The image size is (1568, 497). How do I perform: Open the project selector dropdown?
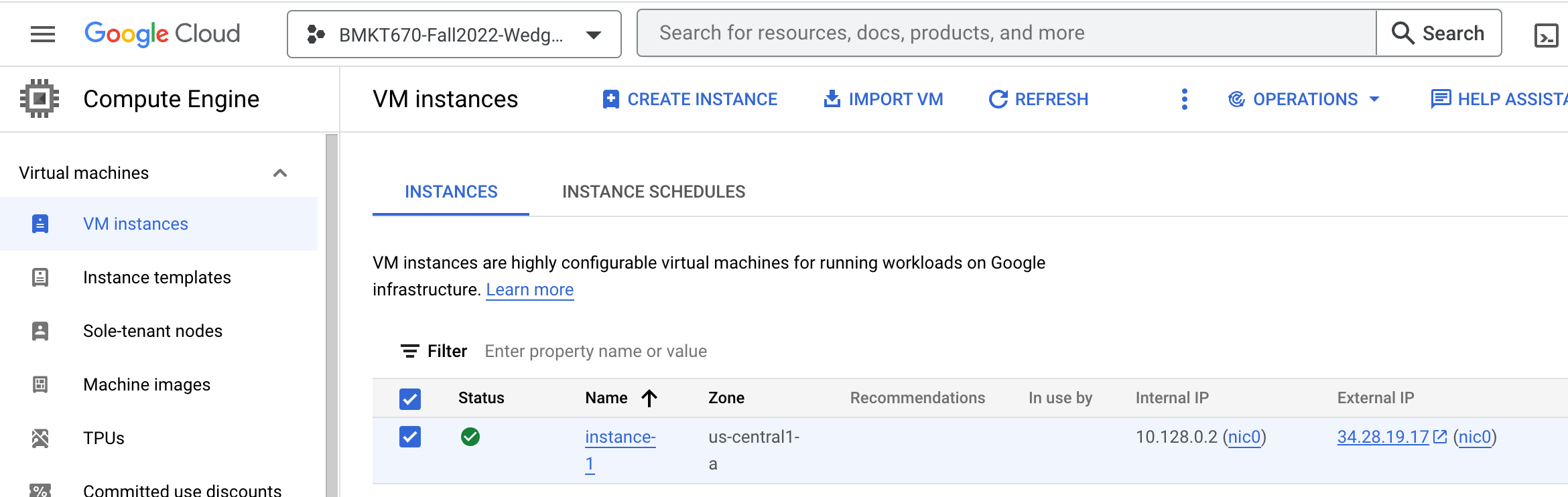tap(454, 34)
